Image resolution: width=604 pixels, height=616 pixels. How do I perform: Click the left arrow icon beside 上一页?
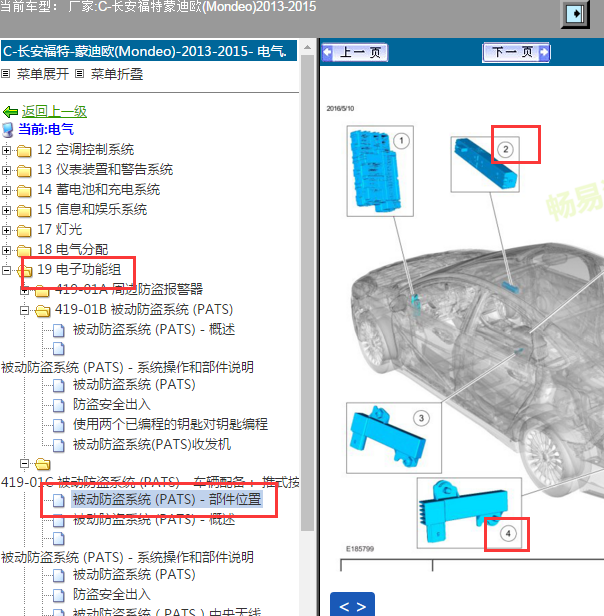point(327,52)
